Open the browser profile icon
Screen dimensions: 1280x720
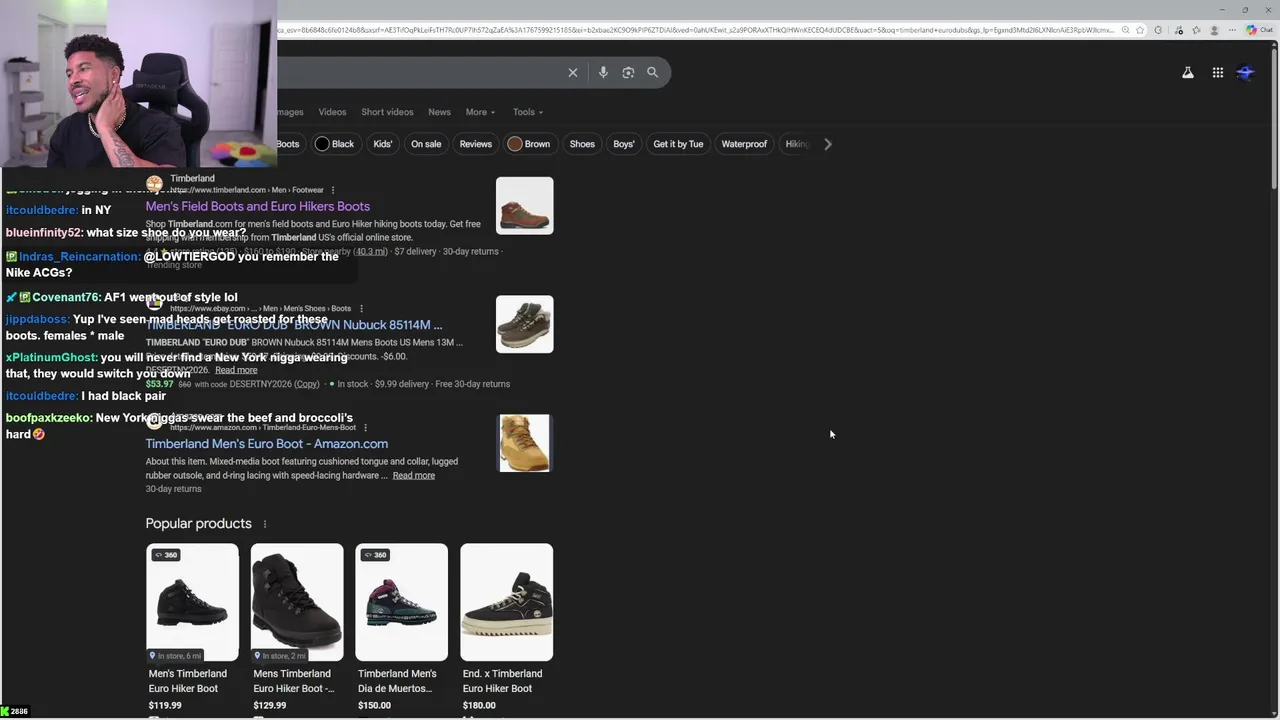point(1215,30)
